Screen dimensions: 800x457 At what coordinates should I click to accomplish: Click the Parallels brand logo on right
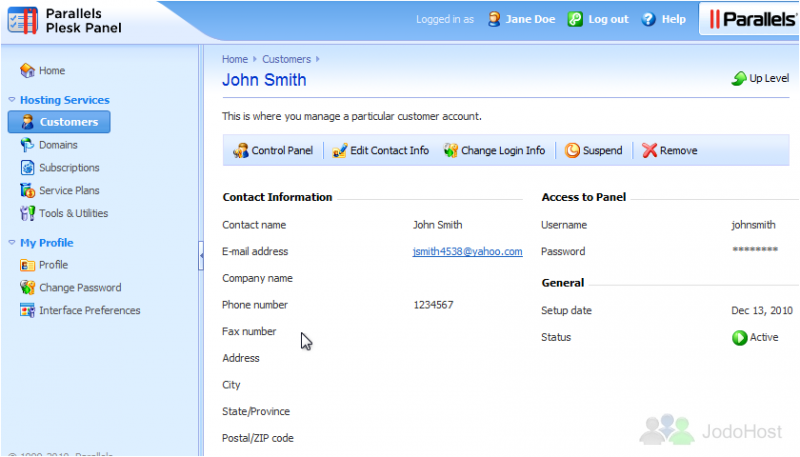[752, 19]
